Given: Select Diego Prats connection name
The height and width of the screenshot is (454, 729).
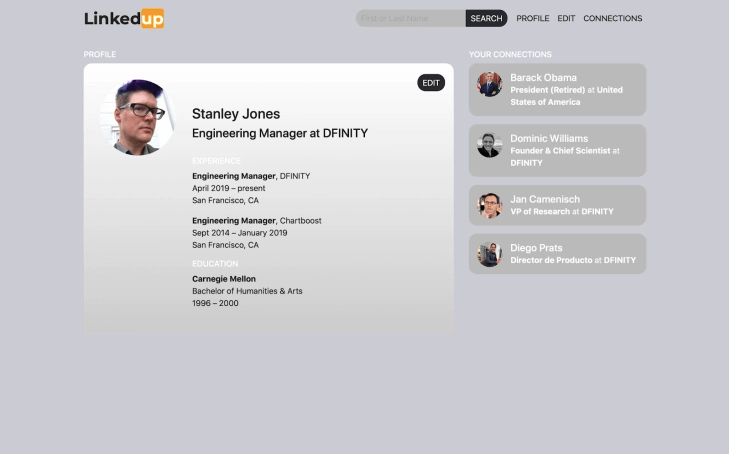Looking at the screenshot, I should point(536,248).
